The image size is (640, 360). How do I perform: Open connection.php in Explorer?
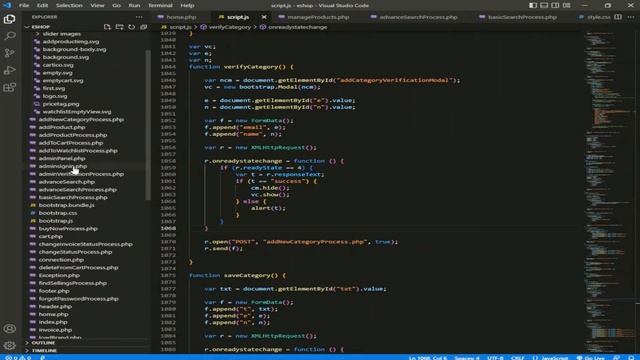click(61, 260)
